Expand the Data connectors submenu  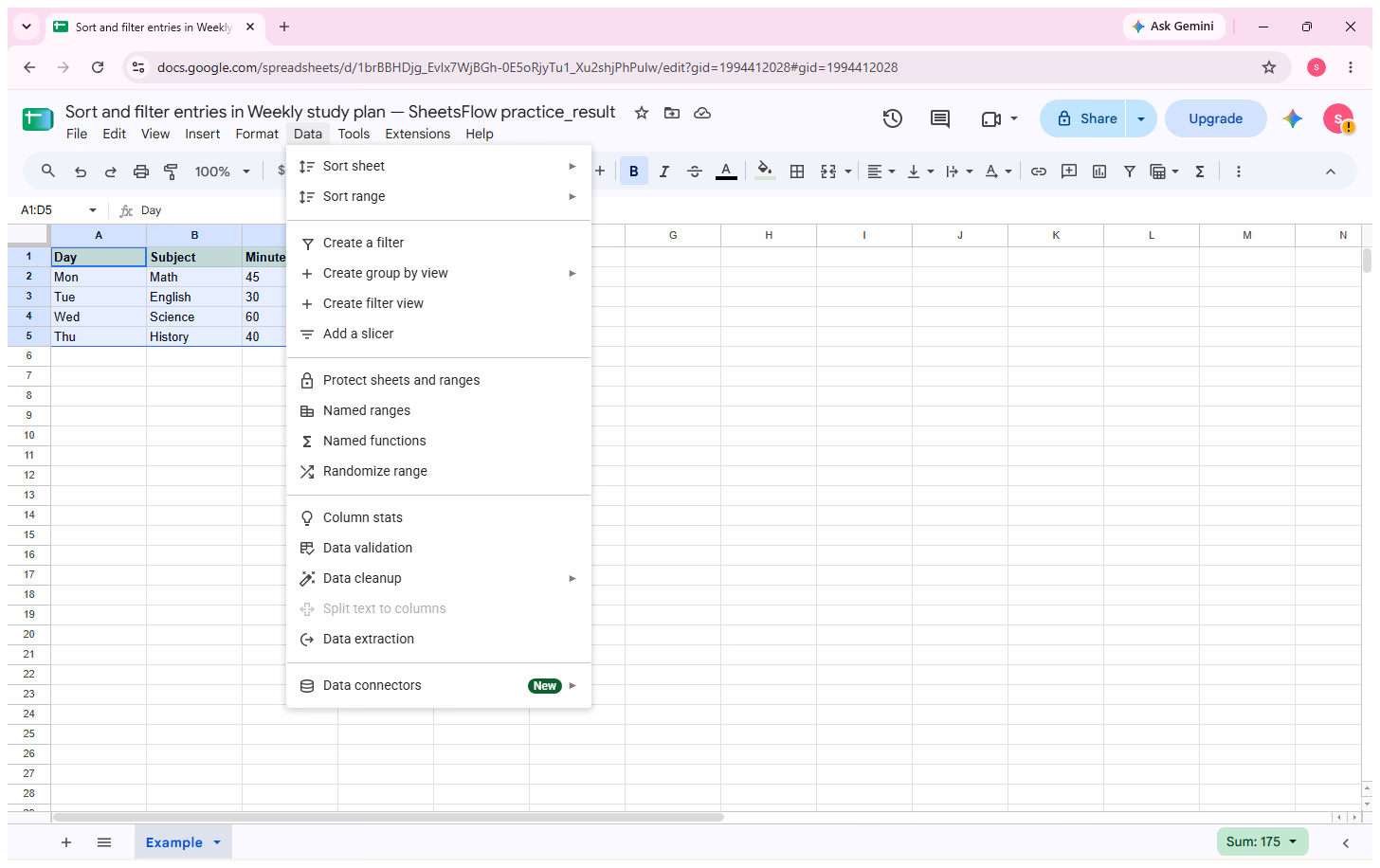coord(439,685)
